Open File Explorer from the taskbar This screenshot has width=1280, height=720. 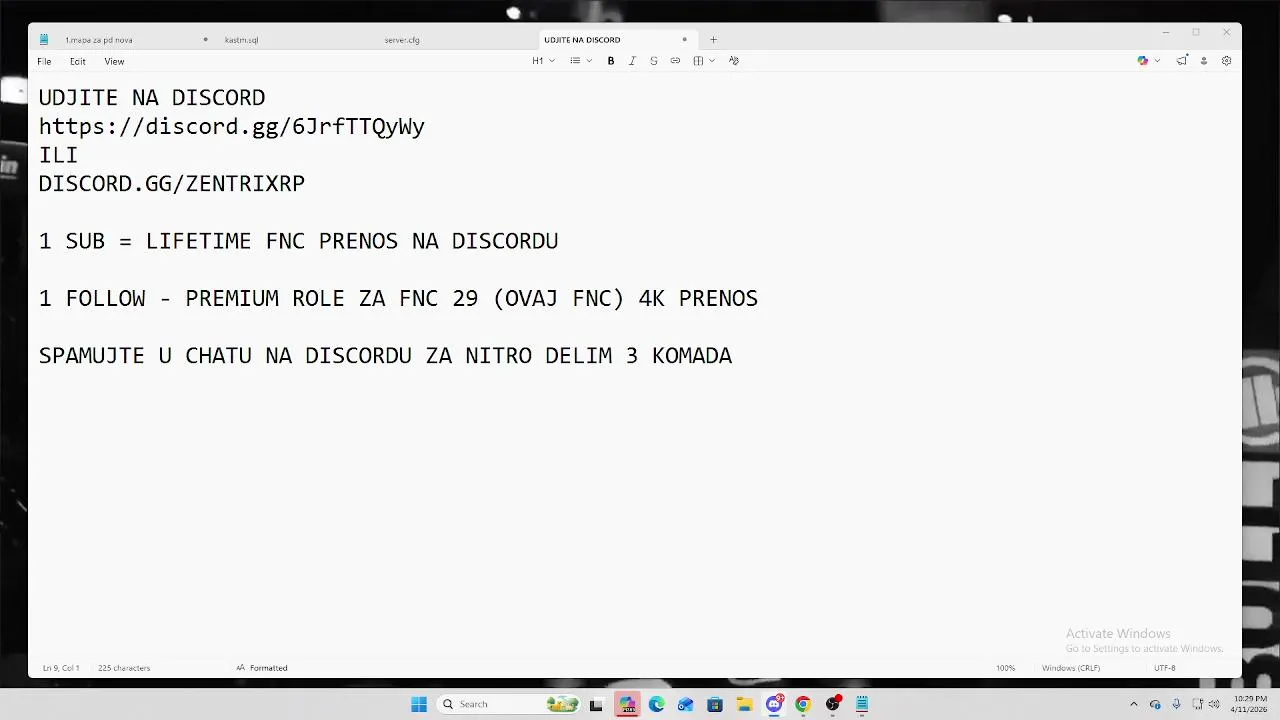744,704
